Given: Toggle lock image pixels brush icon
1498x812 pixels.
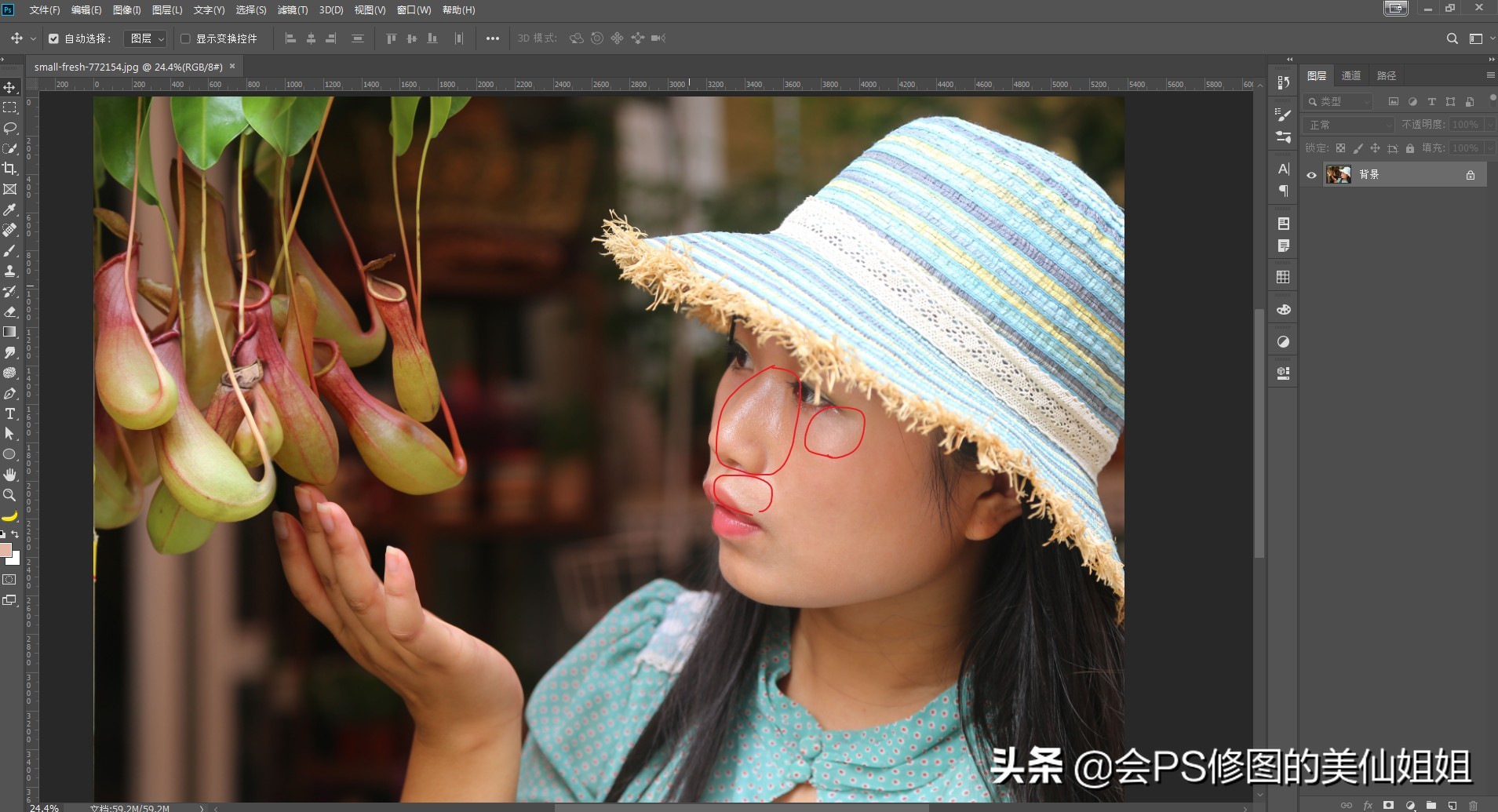Looking at the screenshot, I should click(x=1358, y=148).
